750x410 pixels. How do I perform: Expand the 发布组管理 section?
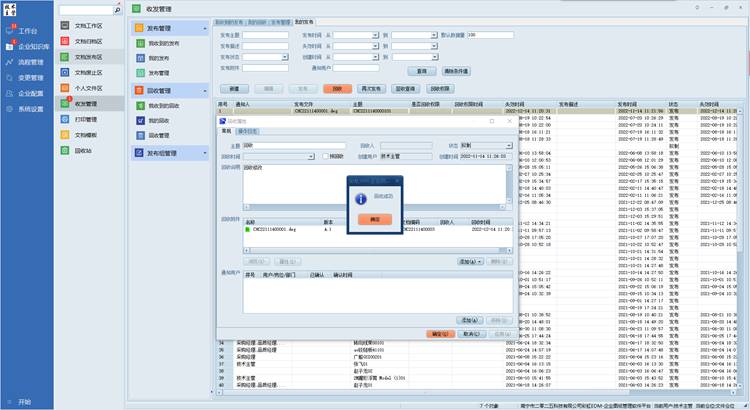point(204,153)
